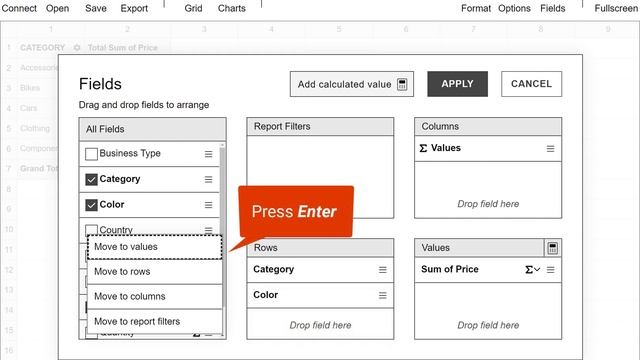Open the Charts toolbar menu
The height and width of the screenshot is (360, 640).
(x=231, y=8)
